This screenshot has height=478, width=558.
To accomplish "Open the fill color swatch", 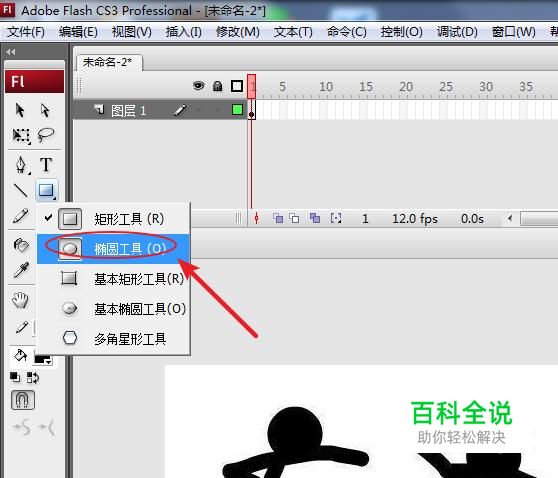I will (x=43, y=360).
